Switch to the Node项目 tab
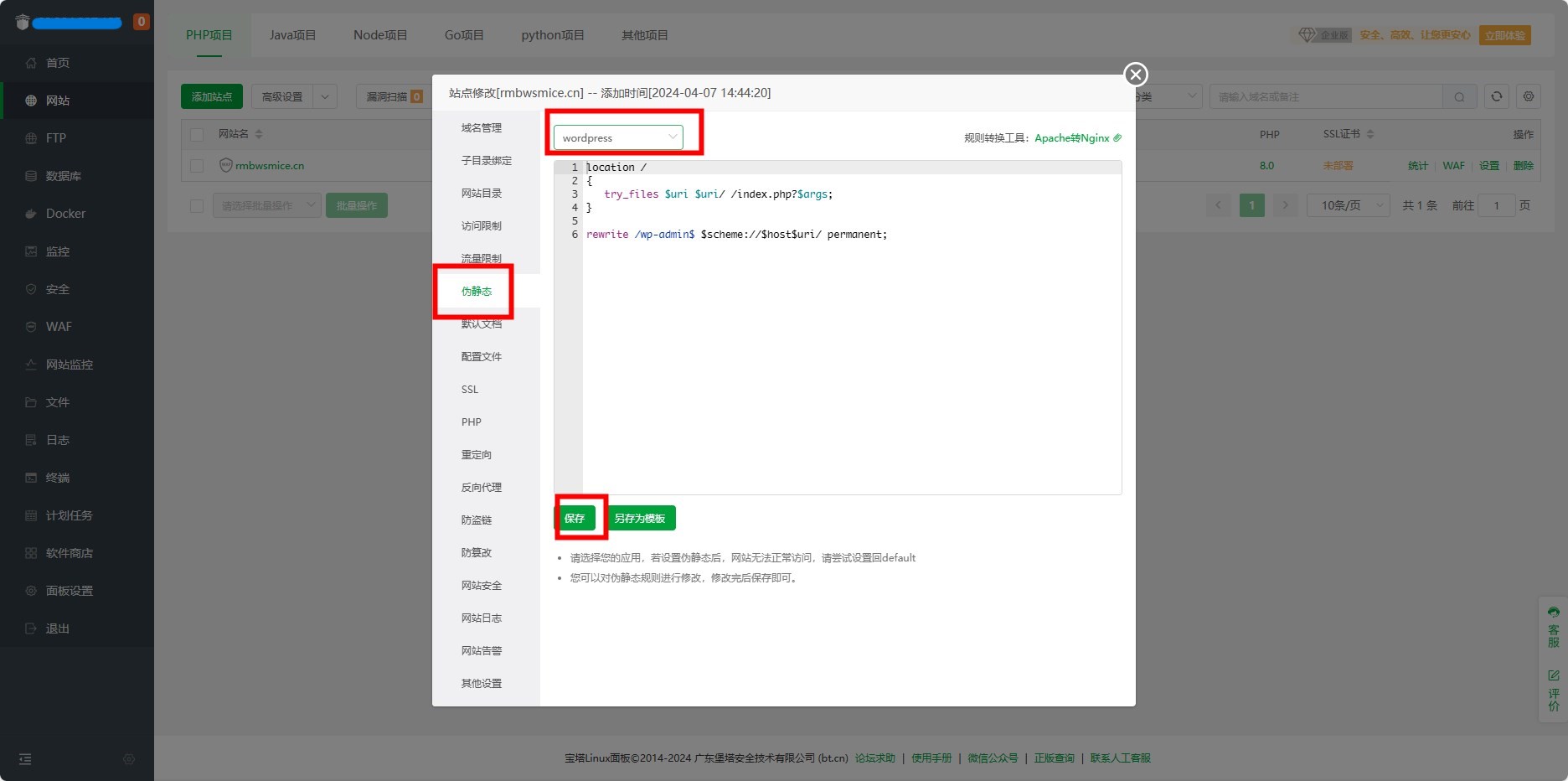The height and width of the screenshot is (781, 1568). pyautogui.click(x=380, y=35)
